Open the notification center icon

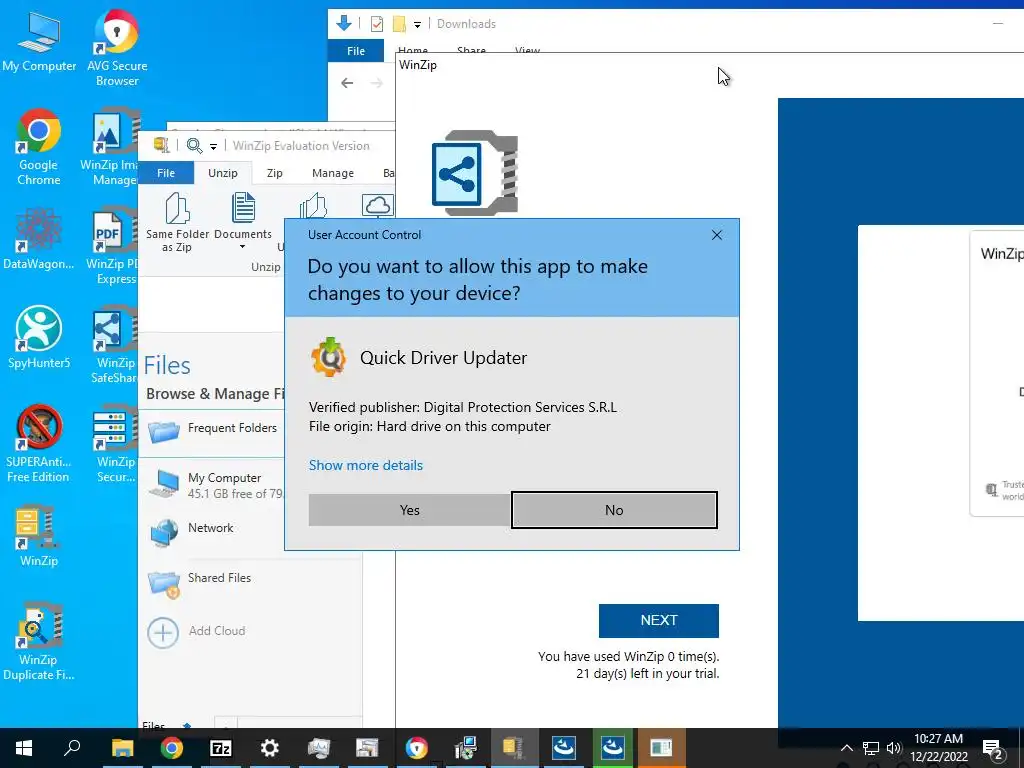pyautogui.click(x=992, y=748)
